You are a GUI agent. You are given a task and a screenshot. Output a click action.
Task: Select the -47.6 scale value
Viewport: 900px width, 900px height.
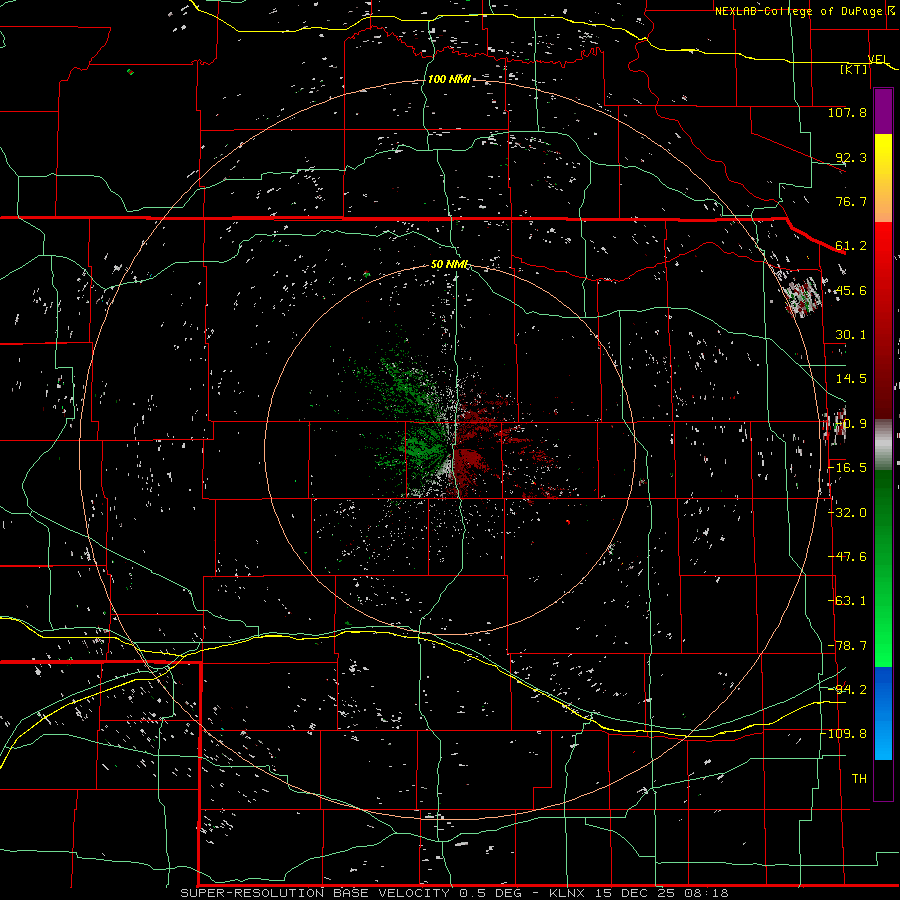(847, 557)
